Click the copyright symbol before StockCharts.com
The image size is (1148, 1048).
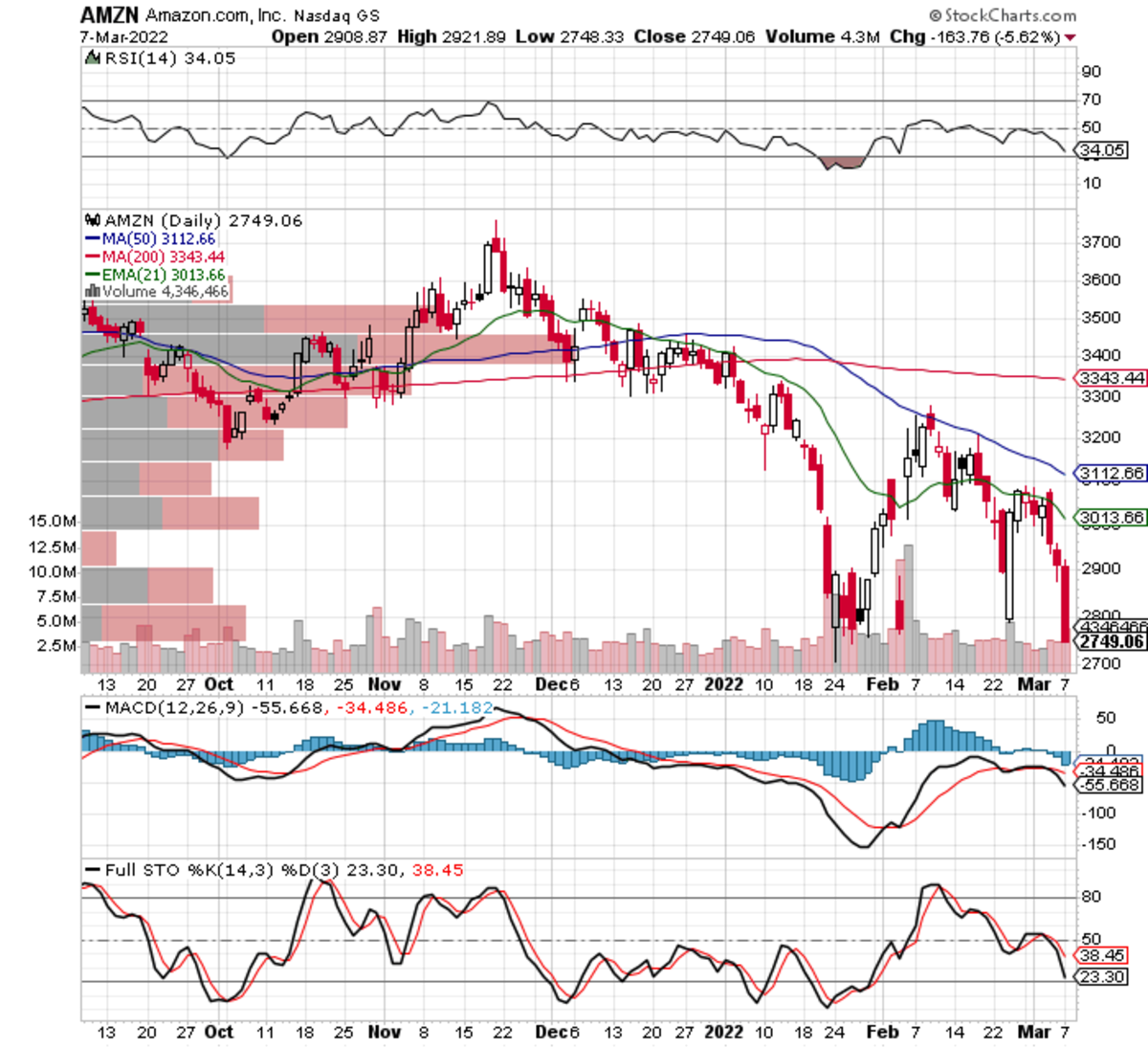(x=935, y=16)
